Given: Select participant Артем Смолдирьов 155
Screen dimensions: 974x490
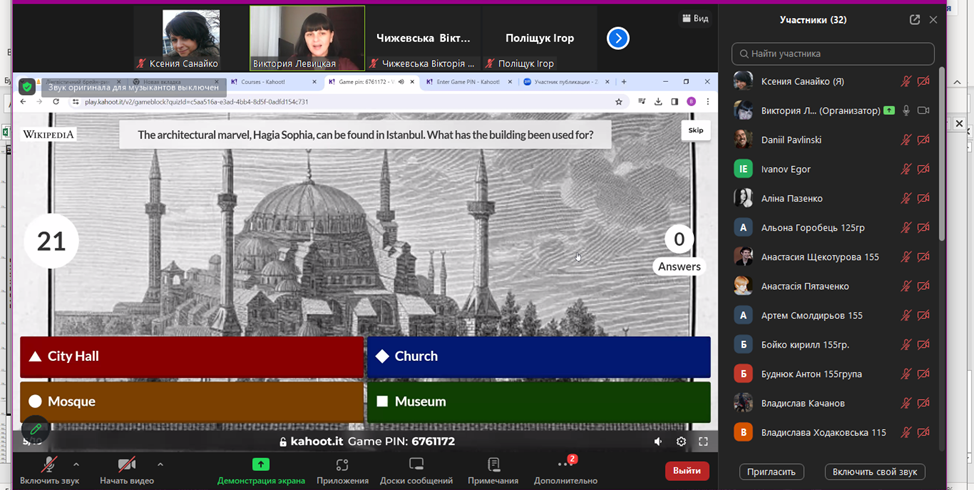Looking at the screenshot, I should pos(811,315).
